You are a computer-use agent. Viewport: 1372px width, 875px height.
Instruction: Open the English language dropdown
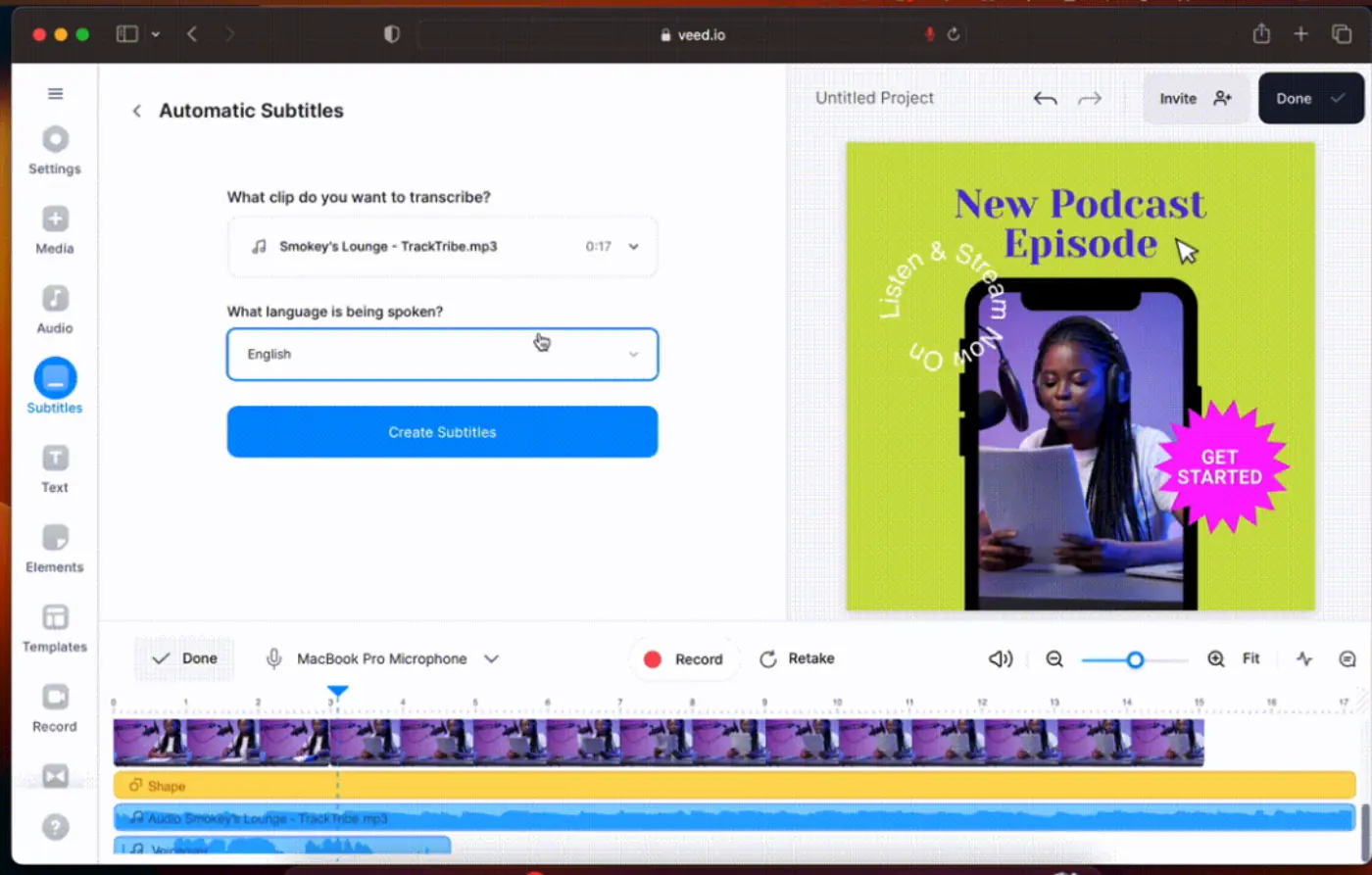[442, 354]
